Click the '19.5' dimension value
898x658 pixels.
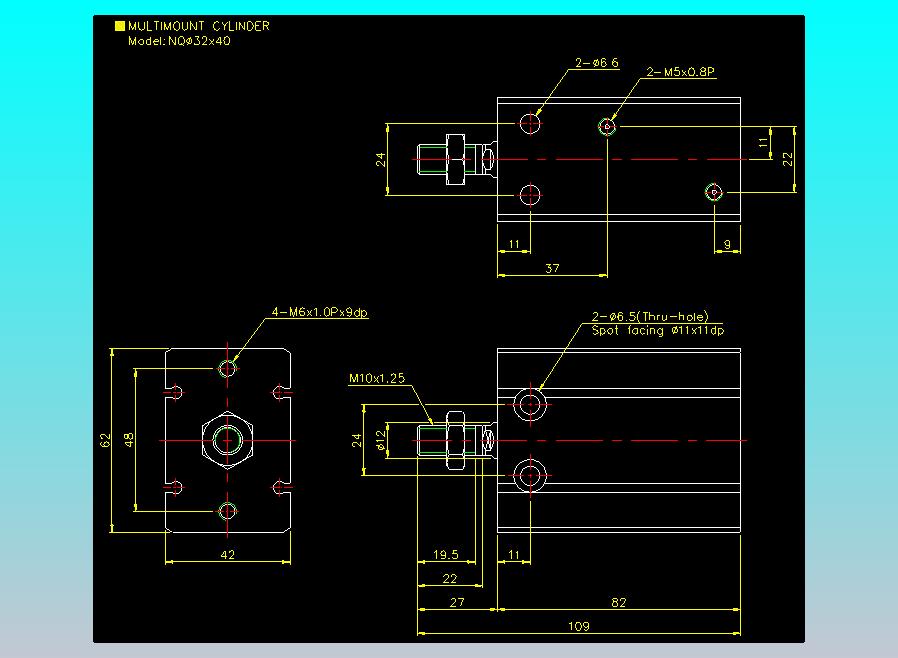pyautogui.click(x=446, y=554)
